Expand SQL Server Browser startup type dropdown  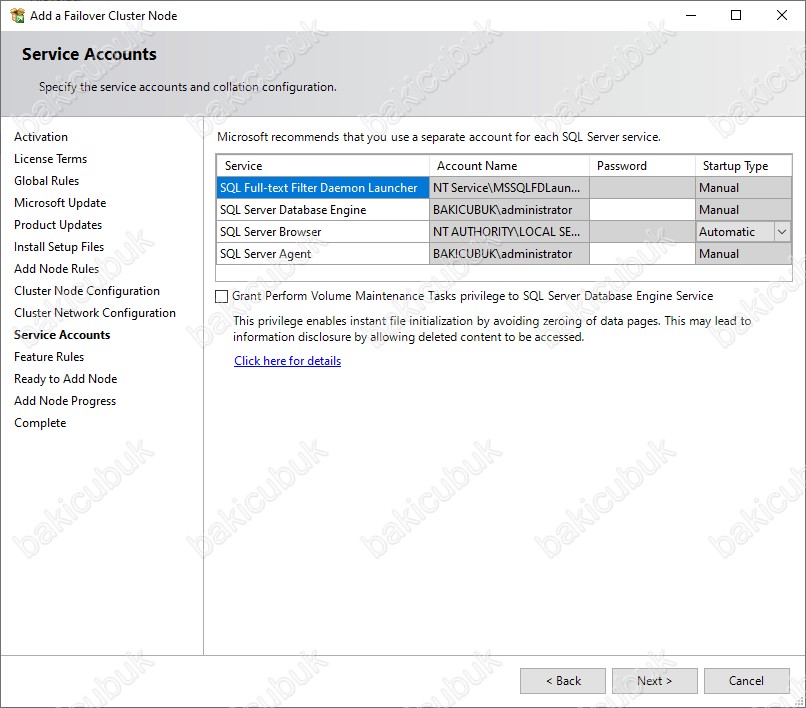(782, 232)
